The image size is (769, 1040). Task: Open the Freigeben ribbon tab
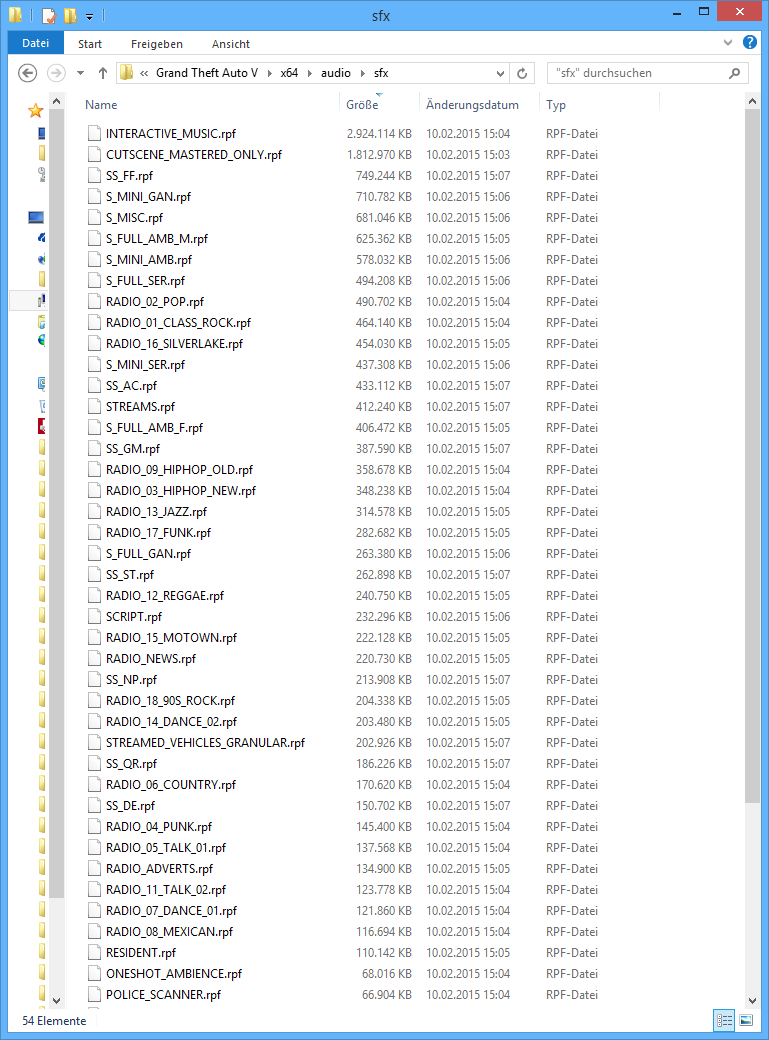point(157,44)
